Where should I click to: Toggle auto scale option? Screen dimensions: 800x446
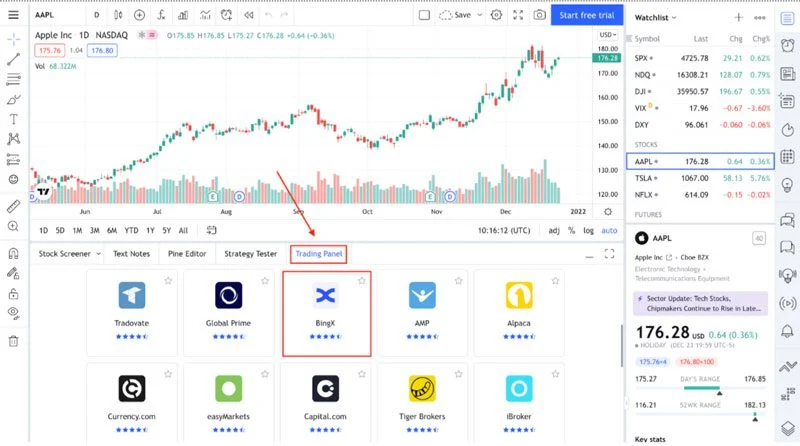click(x=609, y=231)
